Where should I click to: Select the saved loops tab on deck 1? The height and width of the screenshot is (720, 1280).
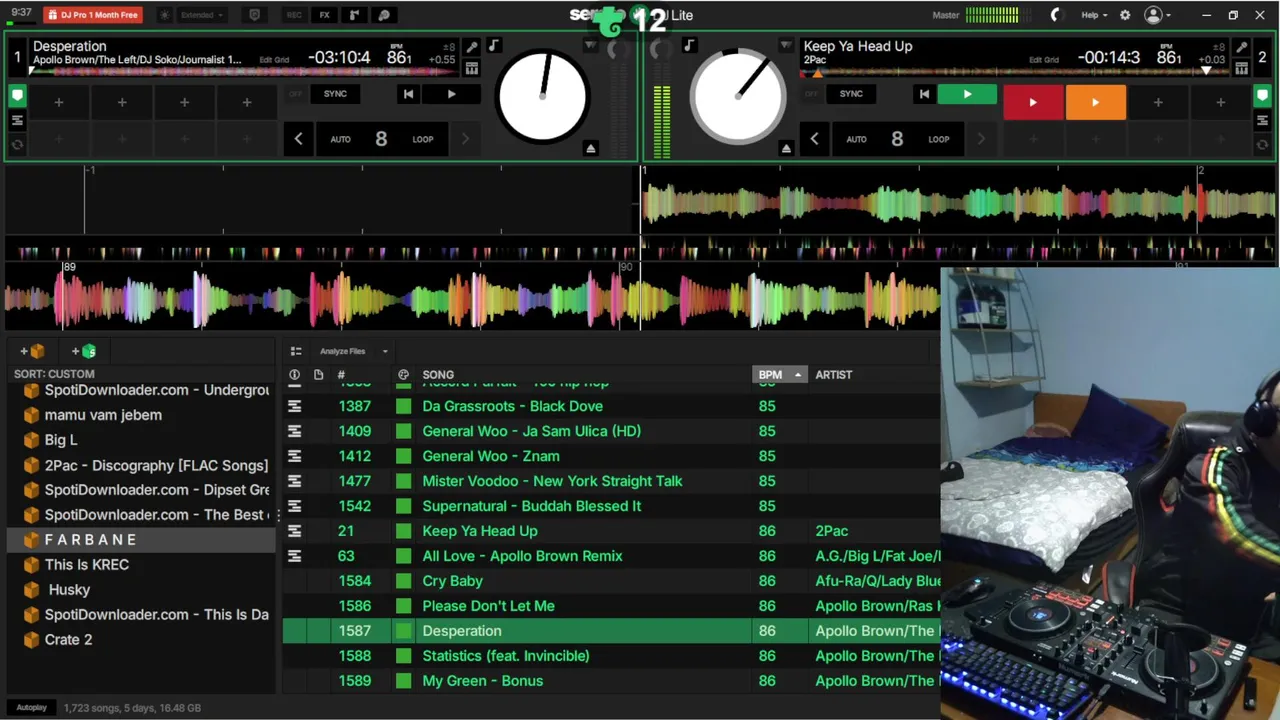tap(17, 121)
